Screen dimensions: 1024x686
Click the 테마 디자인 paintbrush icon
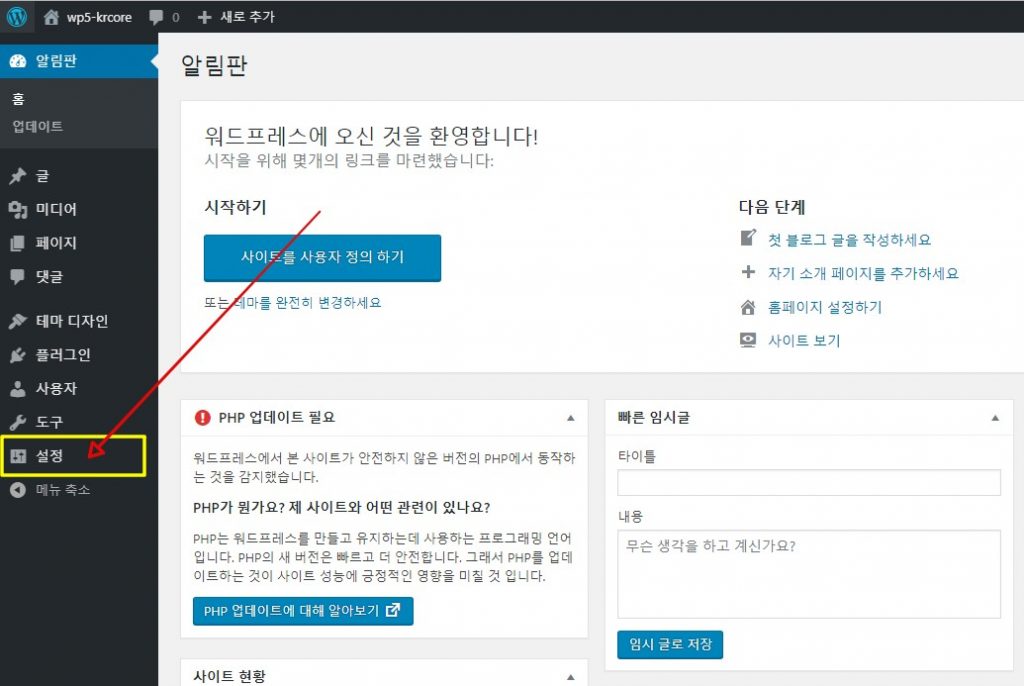coord(18,321)
